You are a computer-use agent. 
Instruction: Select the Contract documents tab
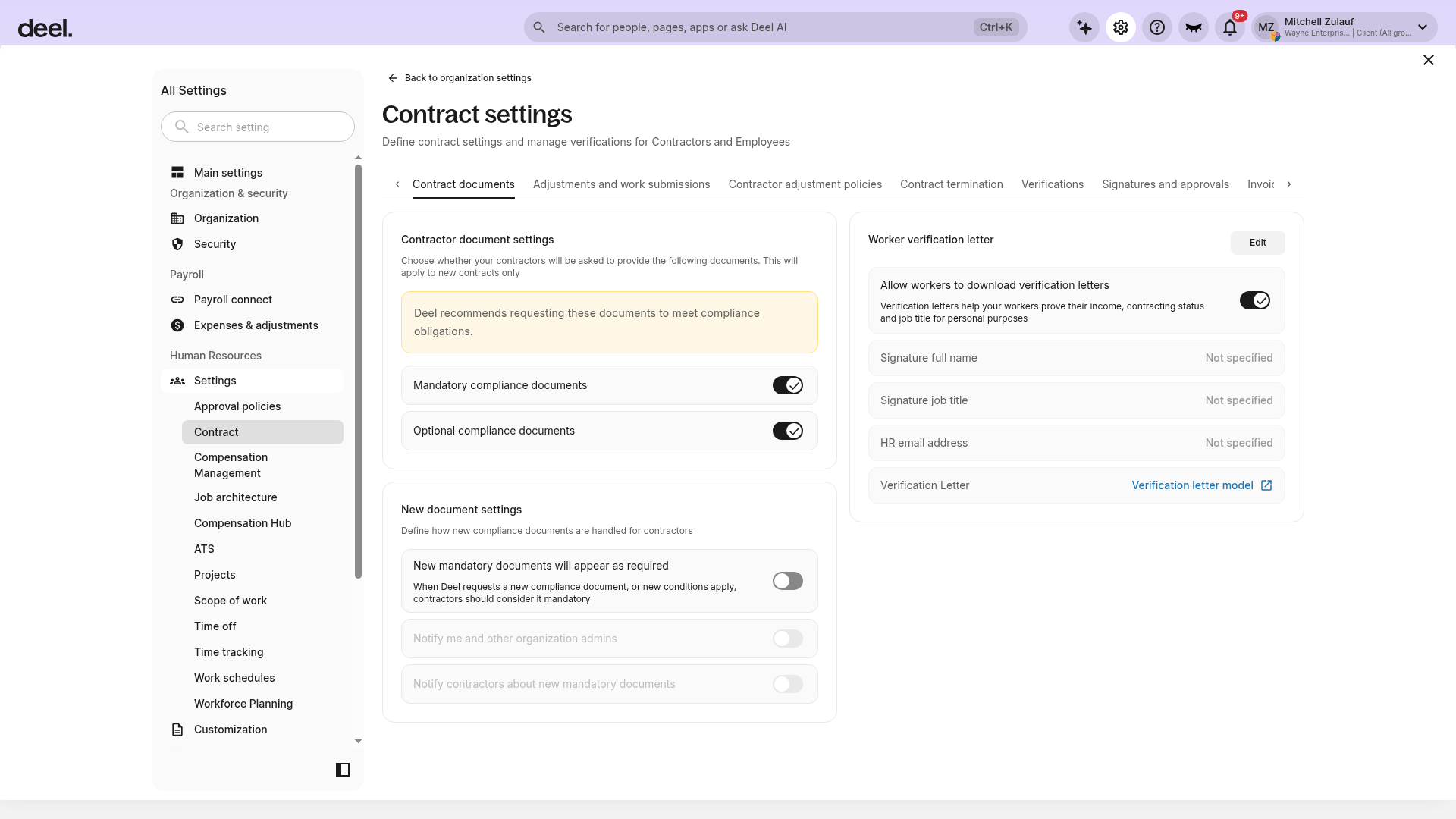463,184
